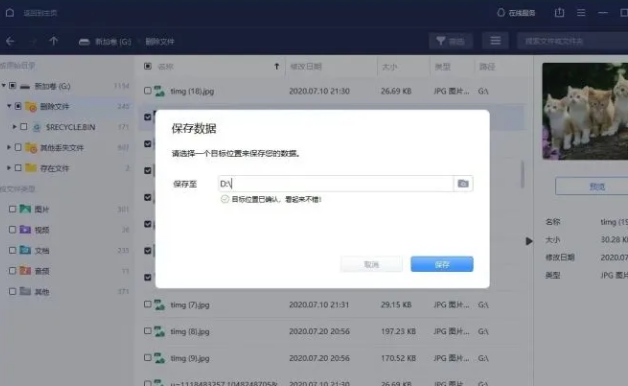The height and width of the screenshot is (386, 628).
Task: Click the blue 保存 button
Action: (x=442, y=264)
